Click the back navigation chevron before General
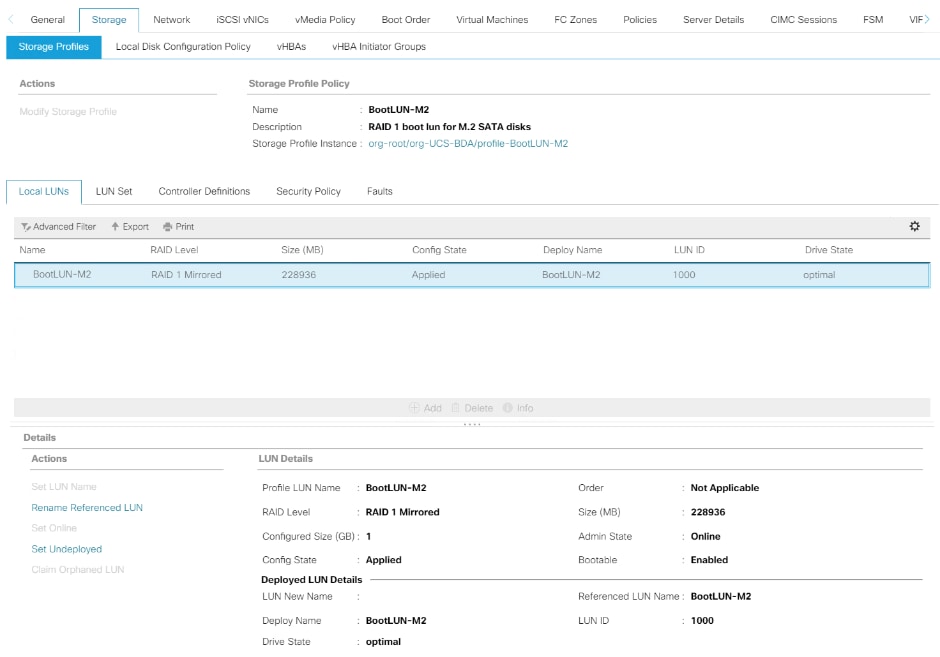 [x=8, y=19]
